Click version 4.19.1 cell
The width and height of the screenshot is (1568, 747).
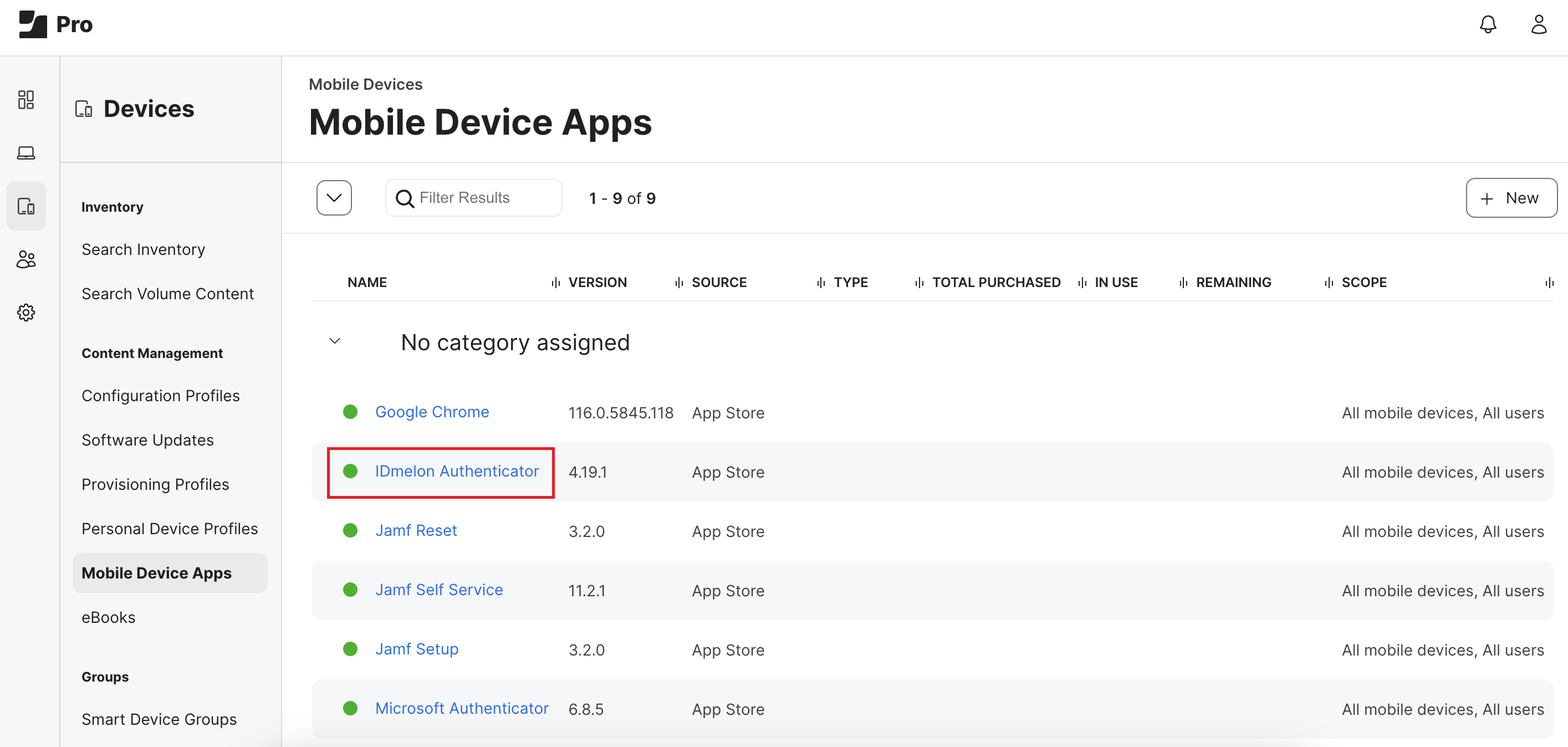pyautogui.click(x=588, y=473)
